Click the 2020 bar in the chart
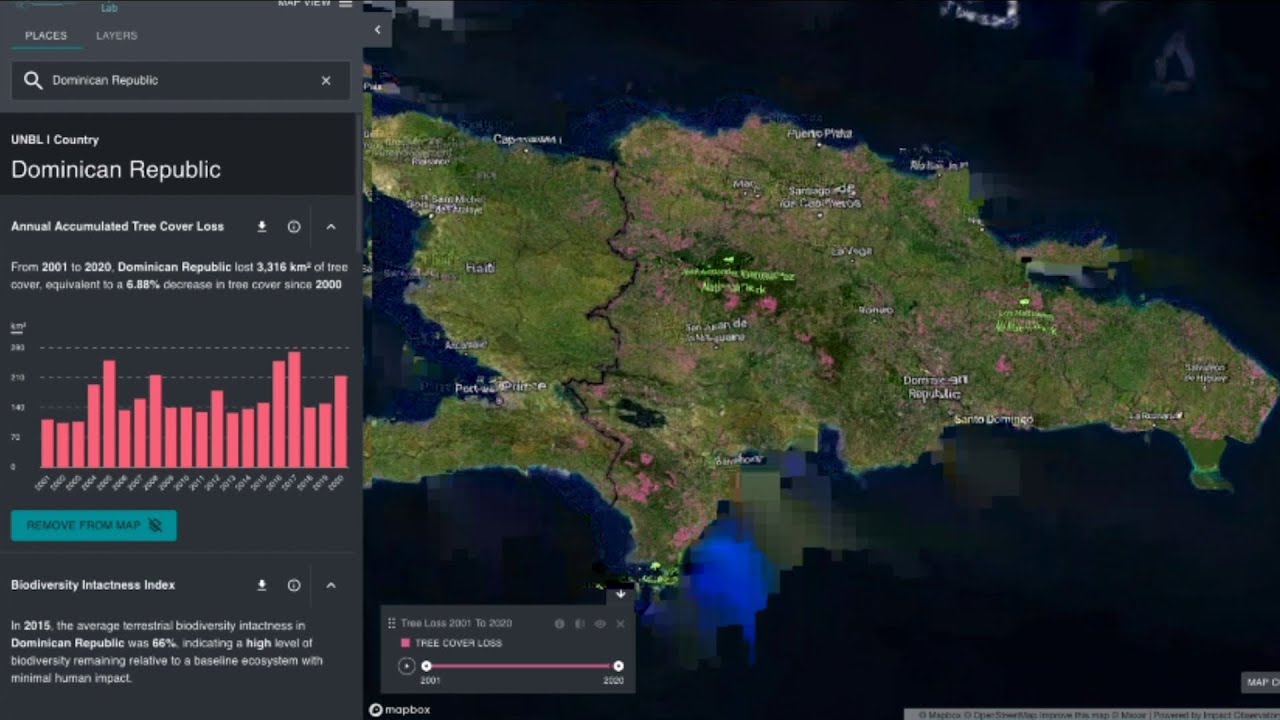Screen dimensions: 1280x720 pos(341,421)
